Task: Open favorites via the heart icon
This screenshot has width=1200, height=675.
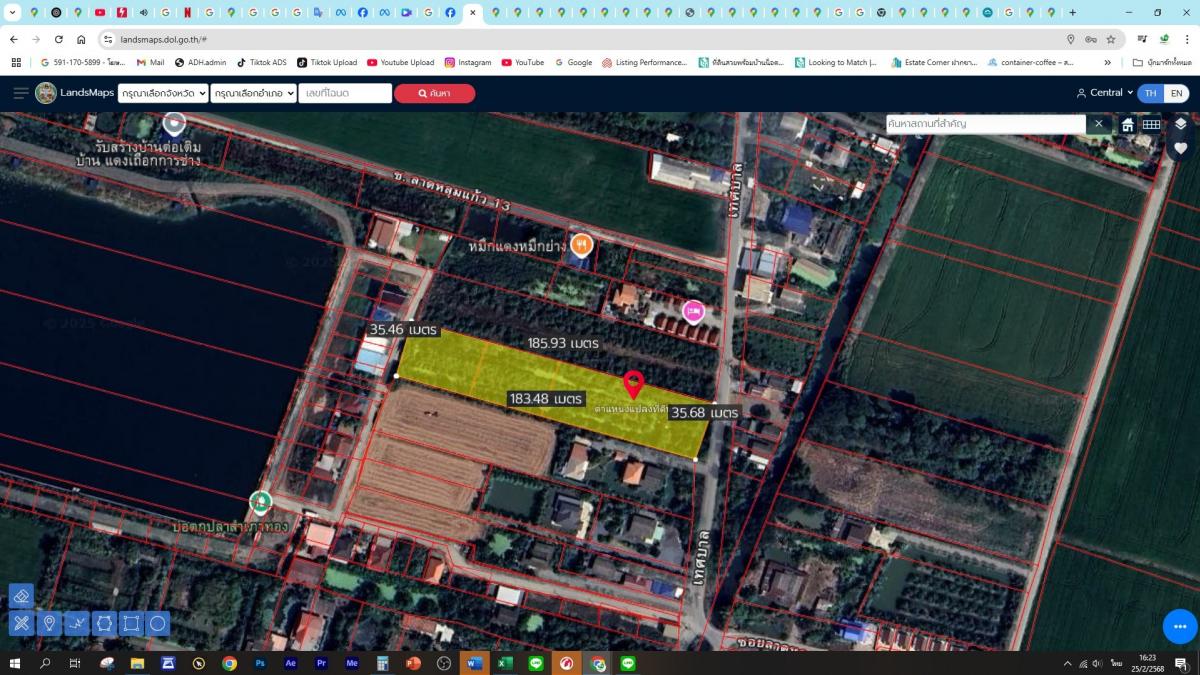Action: point(1180,148)
